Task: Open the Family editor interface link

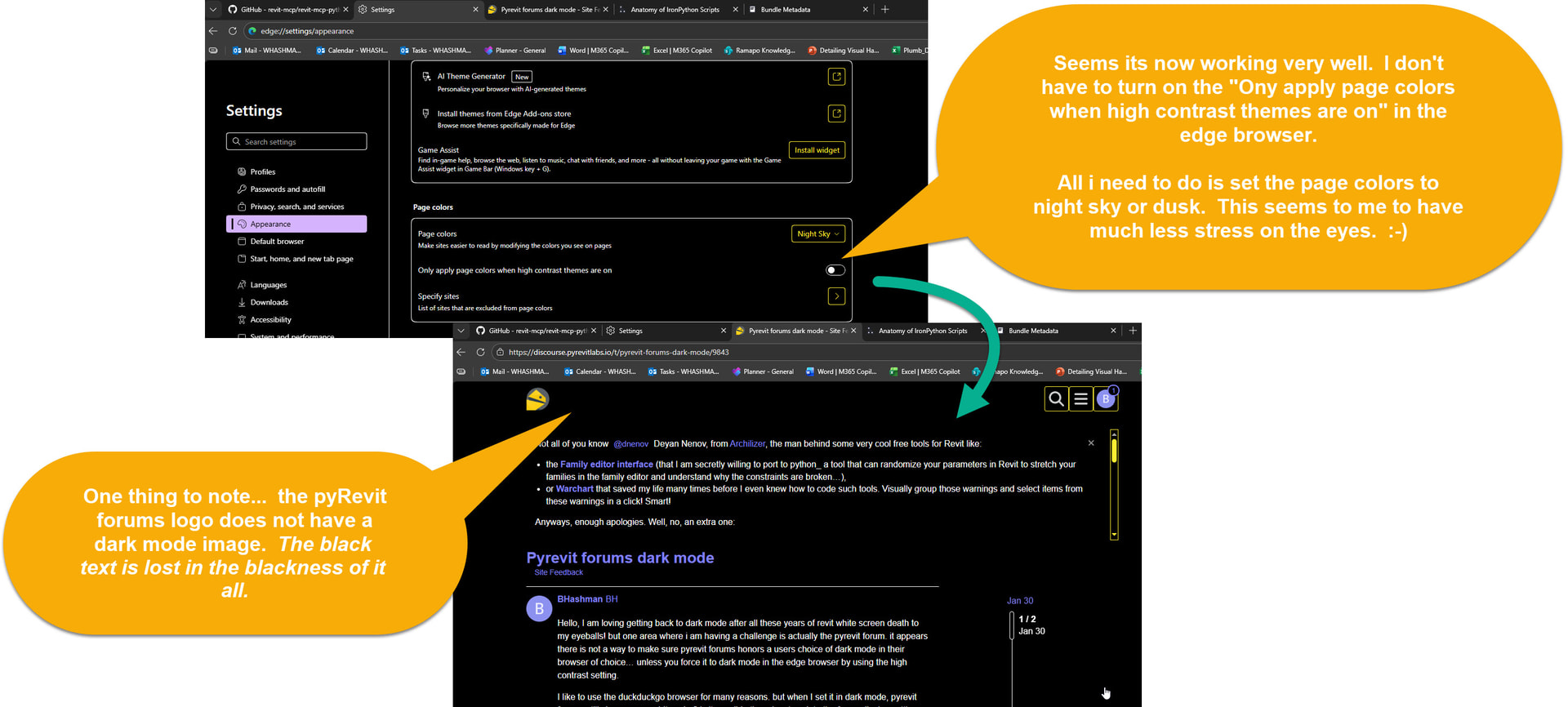Action: [606, 465]
